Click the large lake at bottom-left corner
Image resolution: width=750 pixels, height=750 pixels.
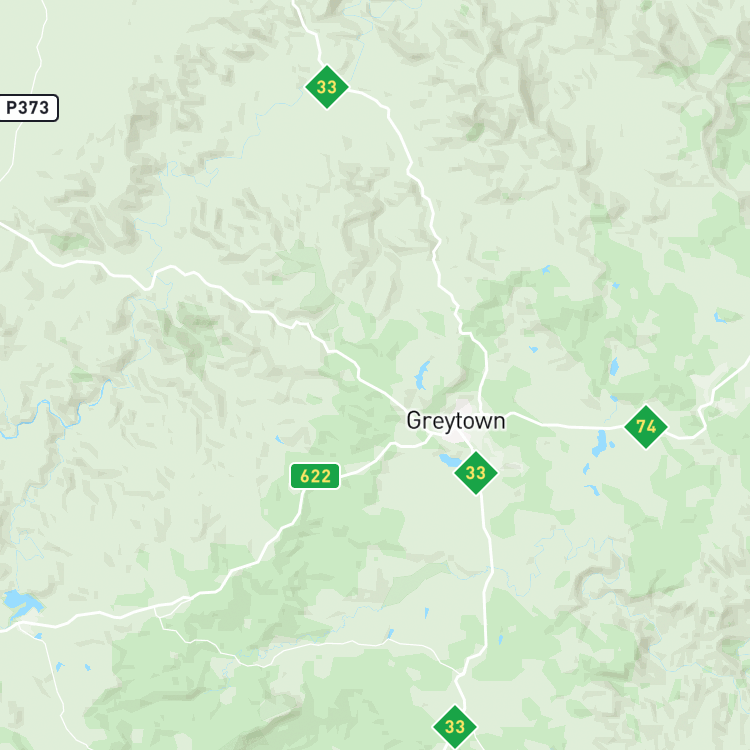point(20,603)
